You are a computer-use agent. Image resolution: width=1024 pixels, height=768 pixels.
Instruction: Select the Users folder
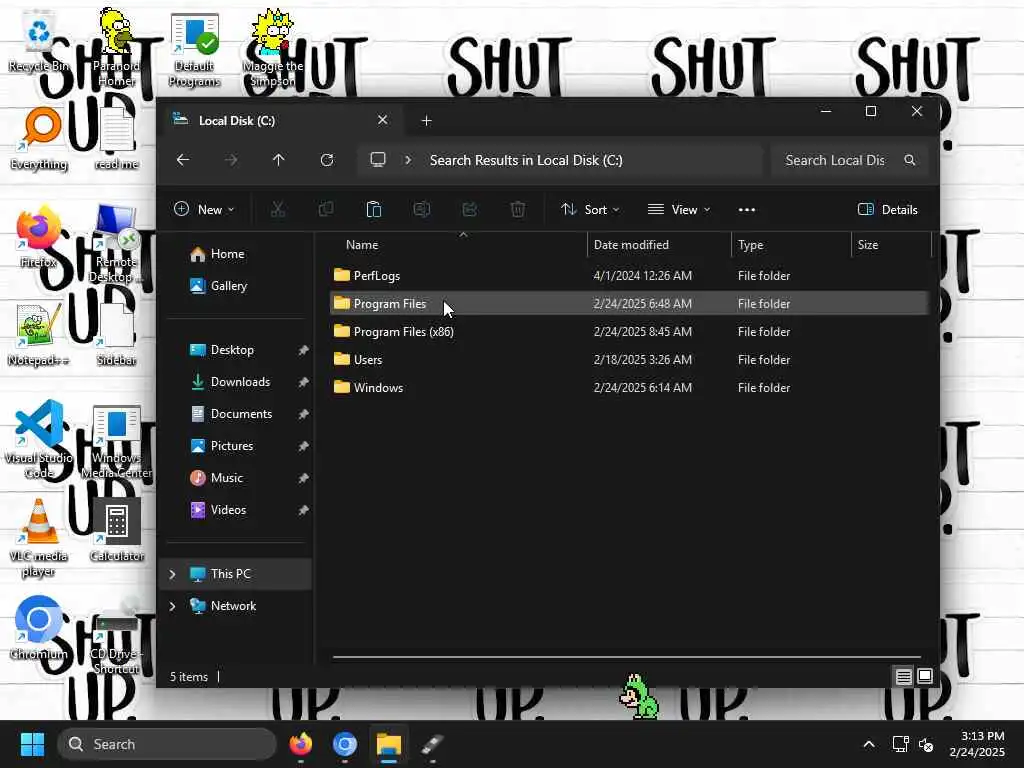point(630,360)
